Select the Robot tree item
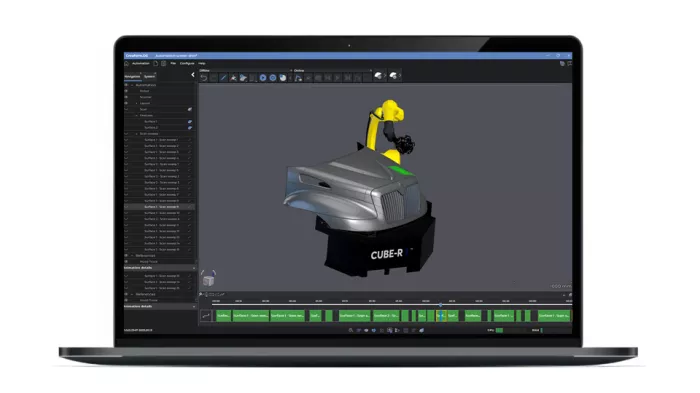Viewport: 700px width, 393px height. click(144, 91)
